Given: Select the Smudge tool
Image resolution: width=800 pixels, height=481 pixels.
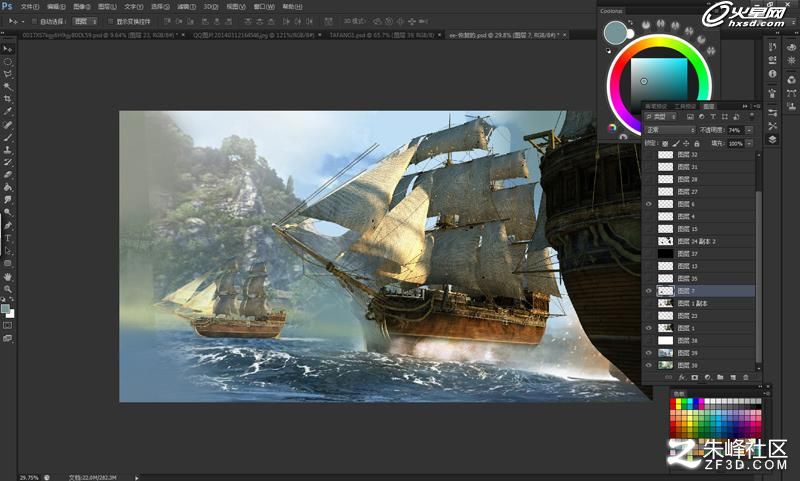Looking at the screenshot, I should coord(7,199).
